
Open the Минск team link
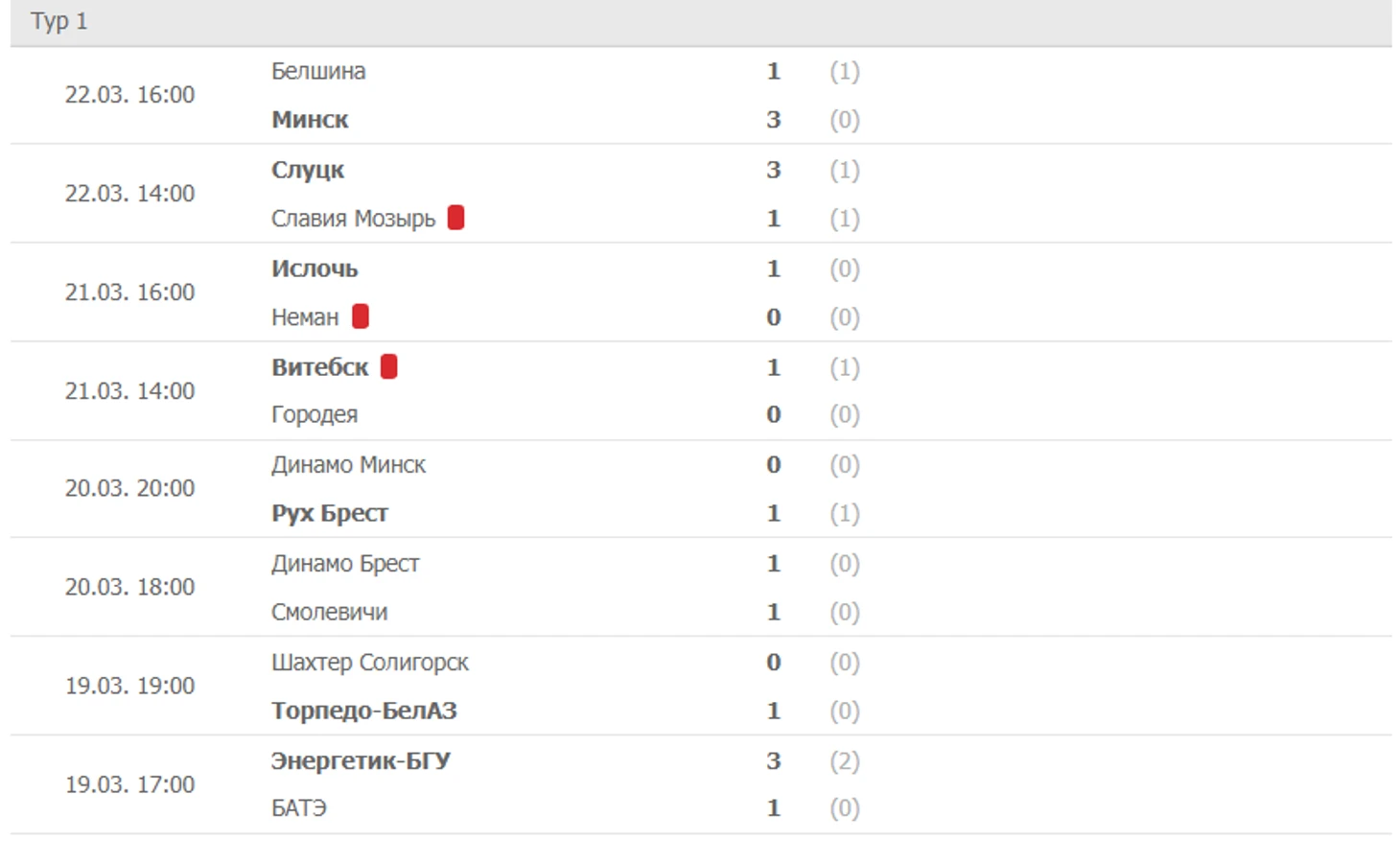(x=310, y=120)
